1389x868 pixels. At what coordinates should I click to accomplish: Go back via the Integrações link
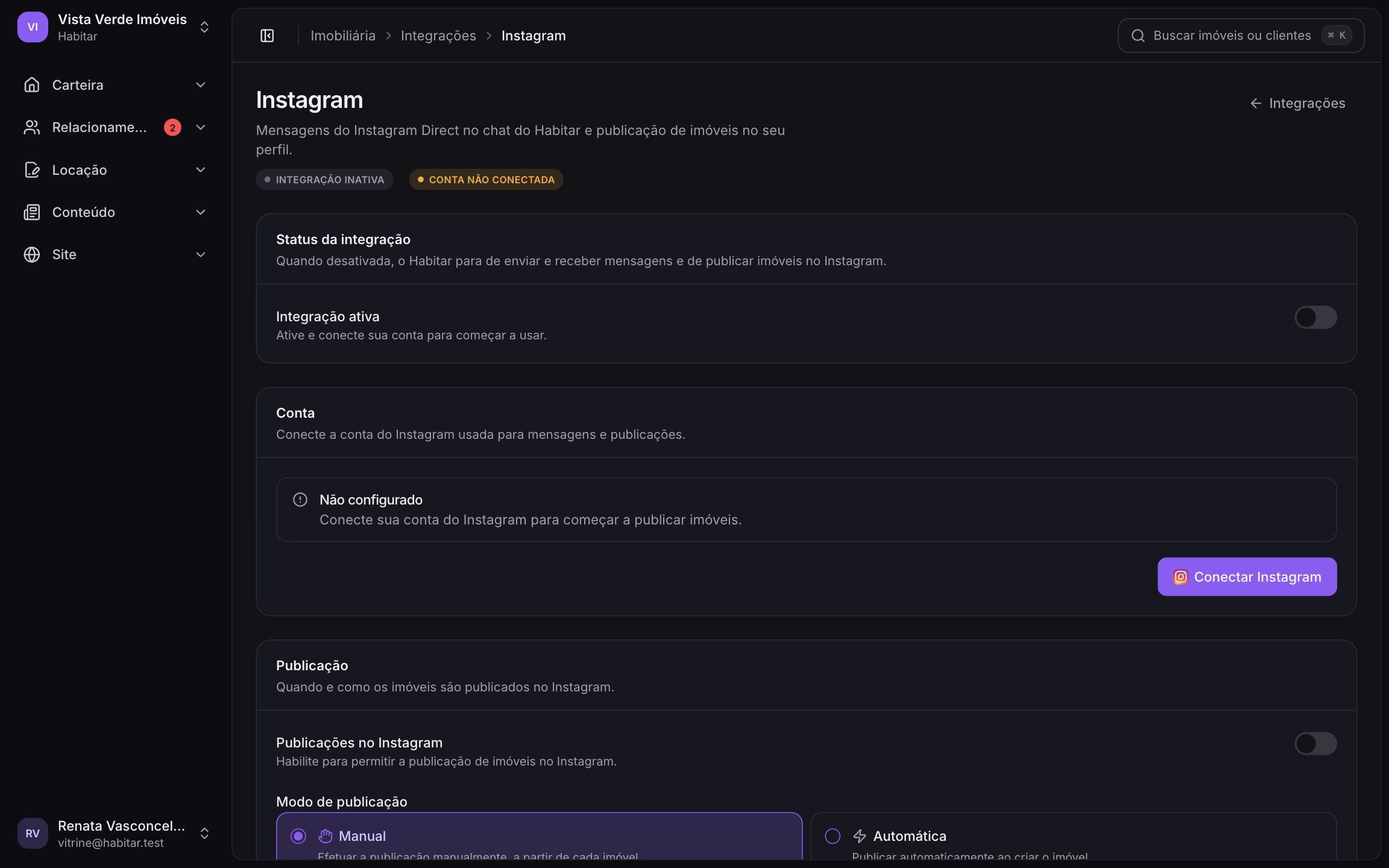[1297, 103]
